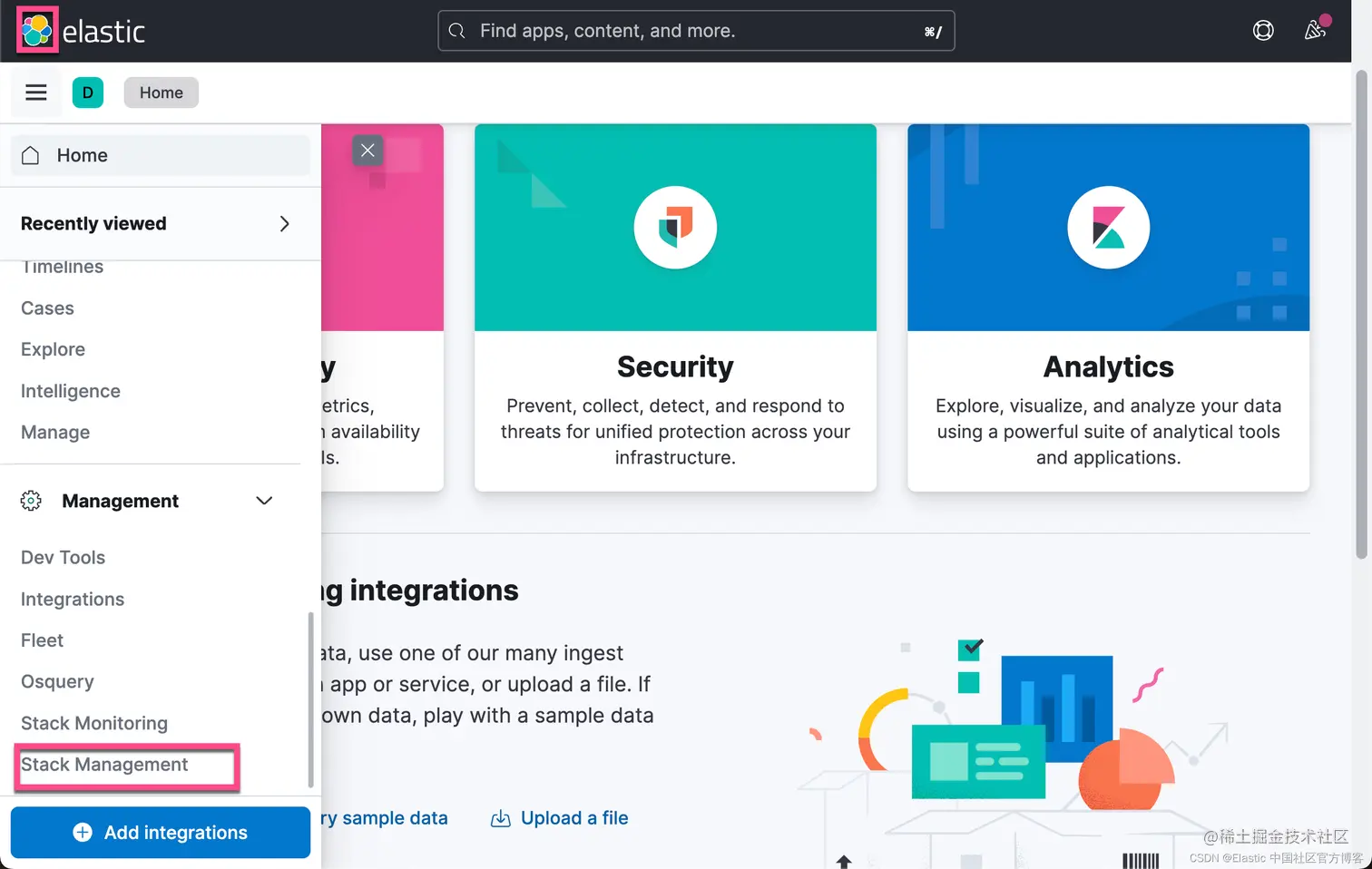
Task: Toggle the hamburger navigation menu
Action: [x=36, y=93]
